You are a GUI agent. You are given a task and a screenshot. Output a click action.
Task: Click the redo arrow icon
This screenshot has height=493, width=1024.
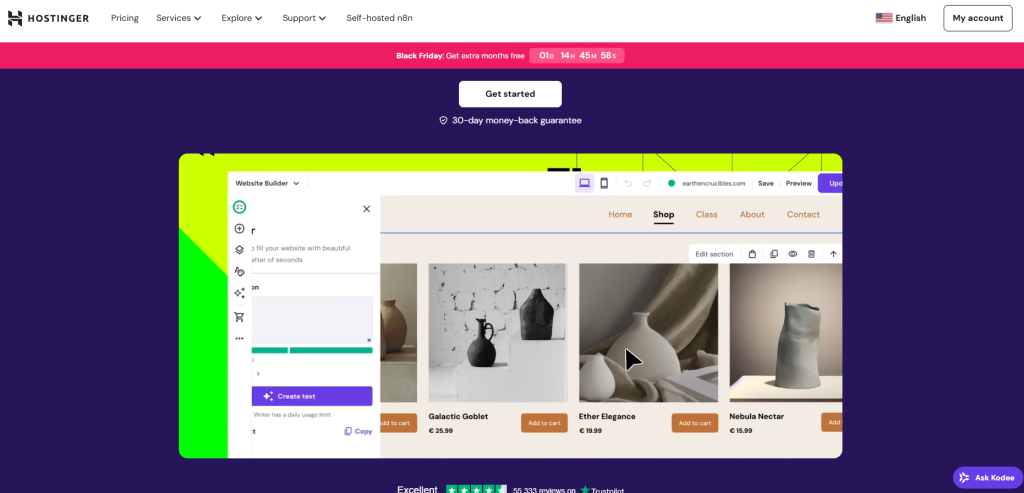647,183
